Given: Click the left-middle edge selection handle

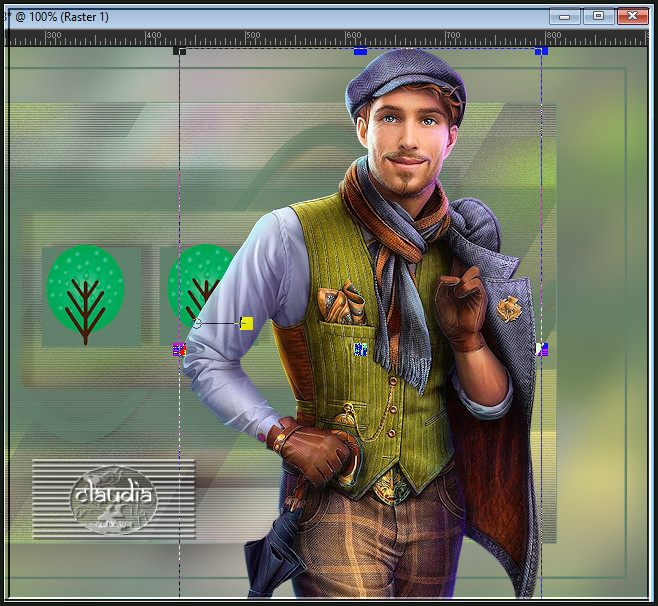Looking at the screenshot, I should click(179, 350).
